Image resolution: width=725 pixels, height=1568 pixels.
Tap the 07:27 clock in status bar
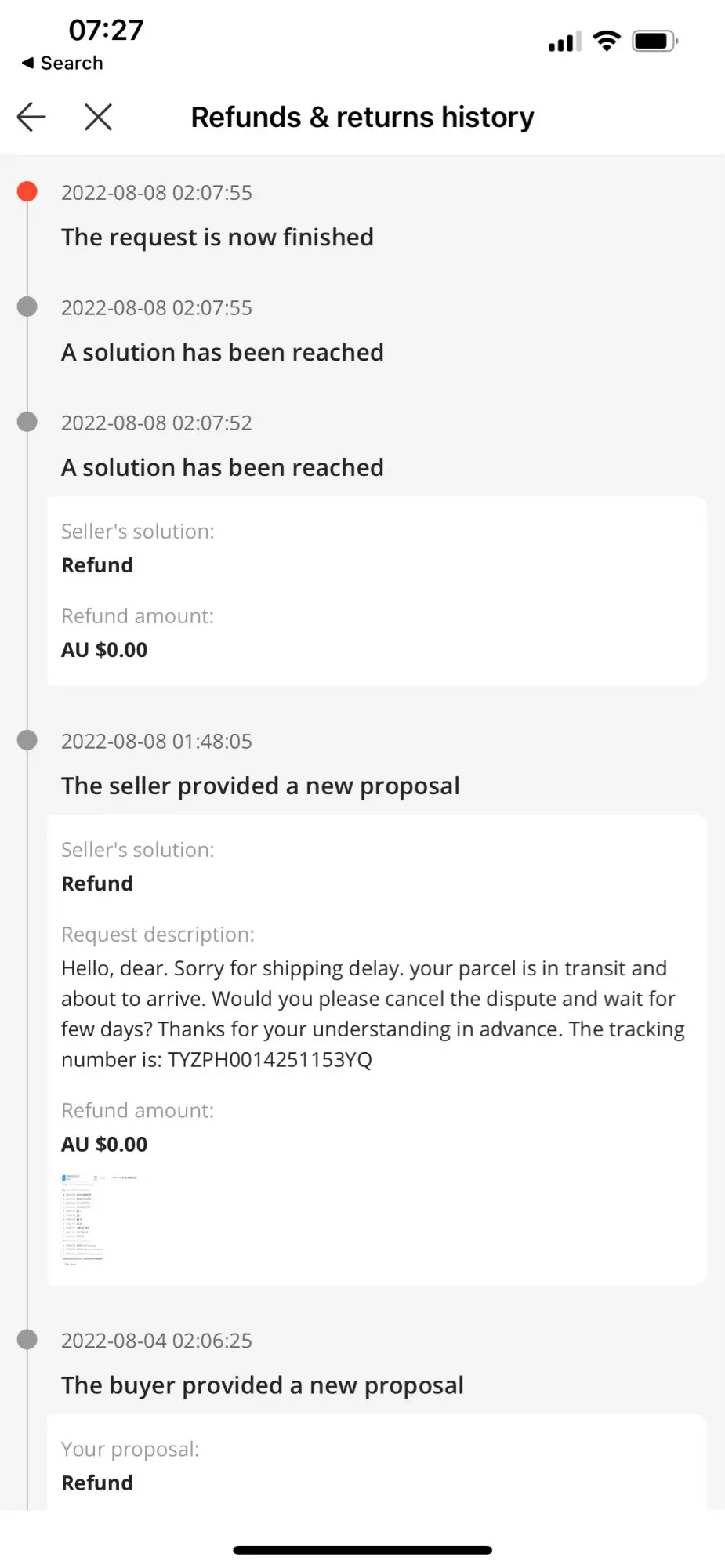click(106, 30)
